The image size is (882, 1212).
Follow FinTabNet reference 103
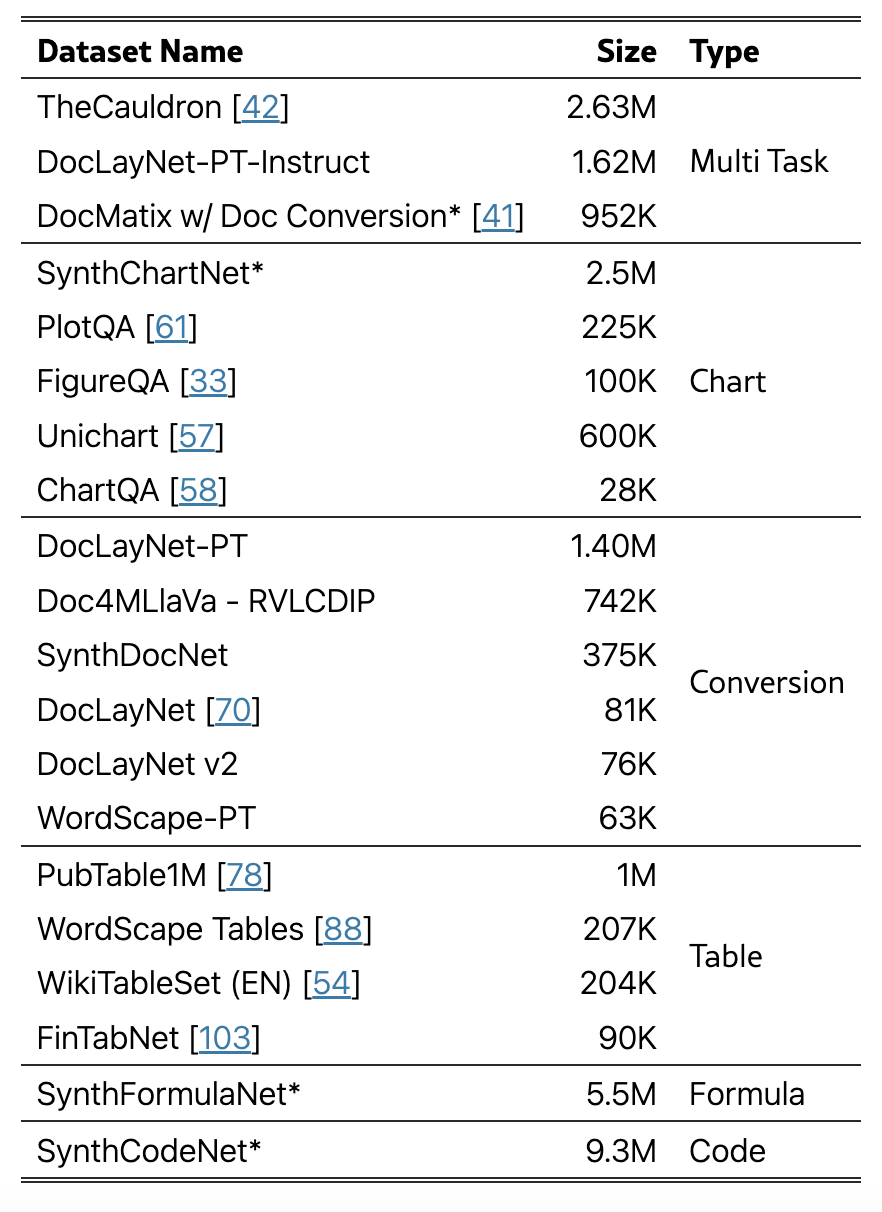pos(225,1039)
